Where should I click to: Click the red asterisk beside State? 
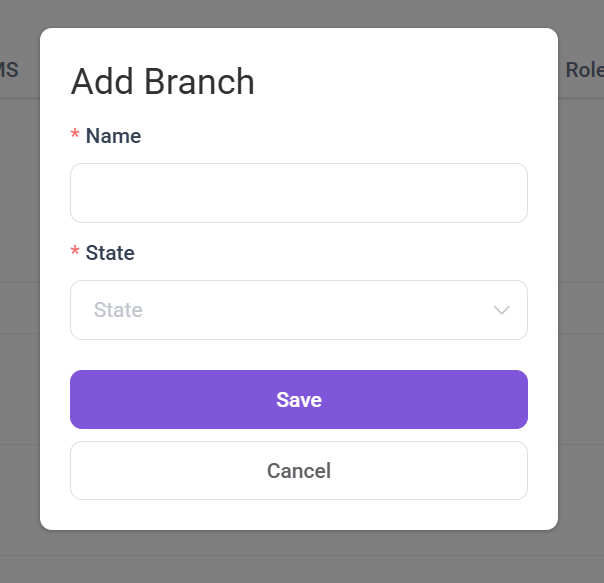[75, 254]
